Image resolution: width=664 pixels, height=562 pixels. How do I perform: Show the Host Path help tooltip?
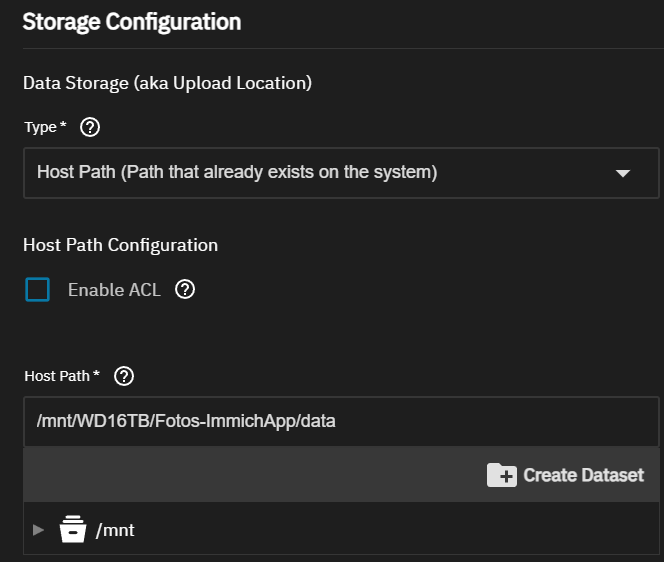pos(124,376)
